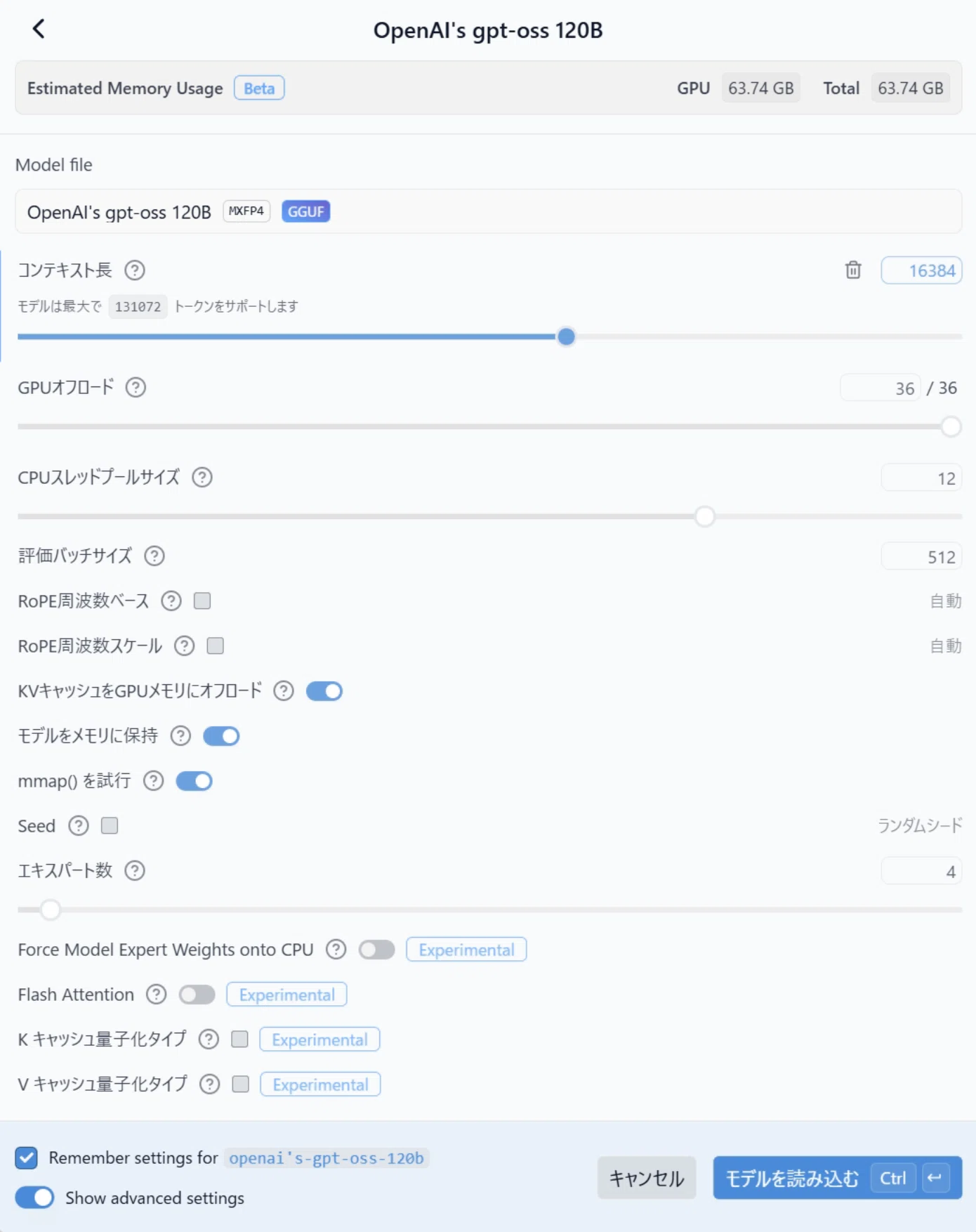
Task: Open help icon for CPUスレッドプールサイズ
Action: (x=202, y=477)
